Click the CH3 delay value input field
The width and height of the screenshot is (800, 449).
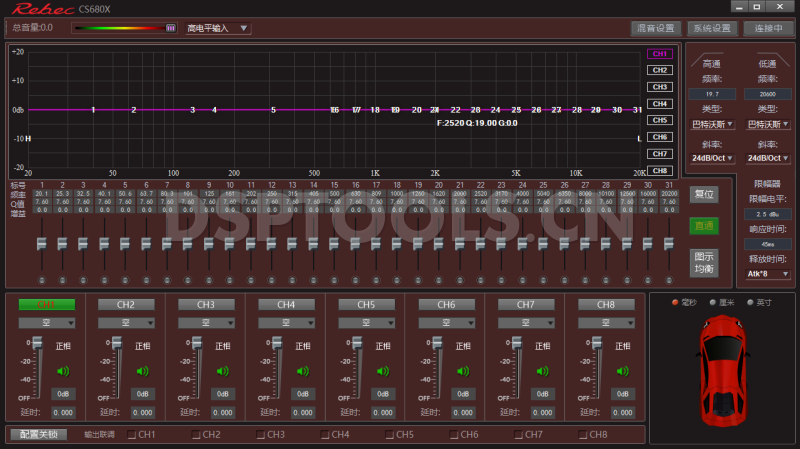click(x=223, y=412)
